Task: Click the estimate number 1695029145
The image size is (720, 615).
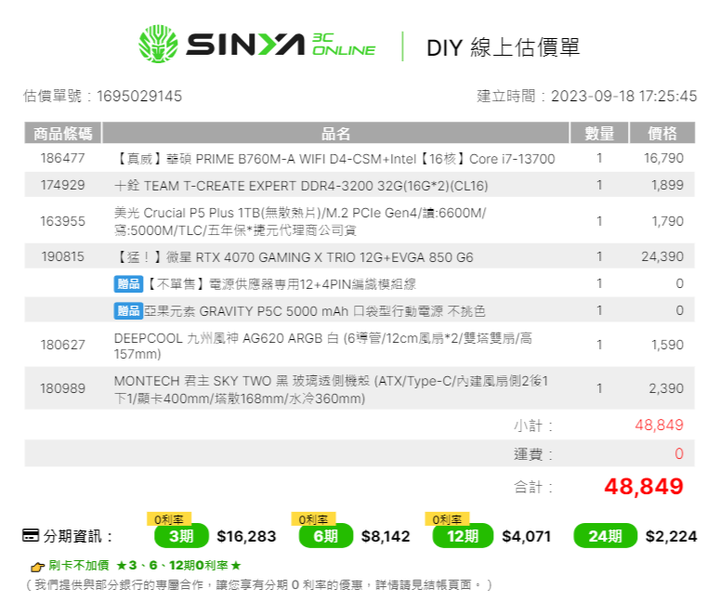Action: [x=140, y=96]
